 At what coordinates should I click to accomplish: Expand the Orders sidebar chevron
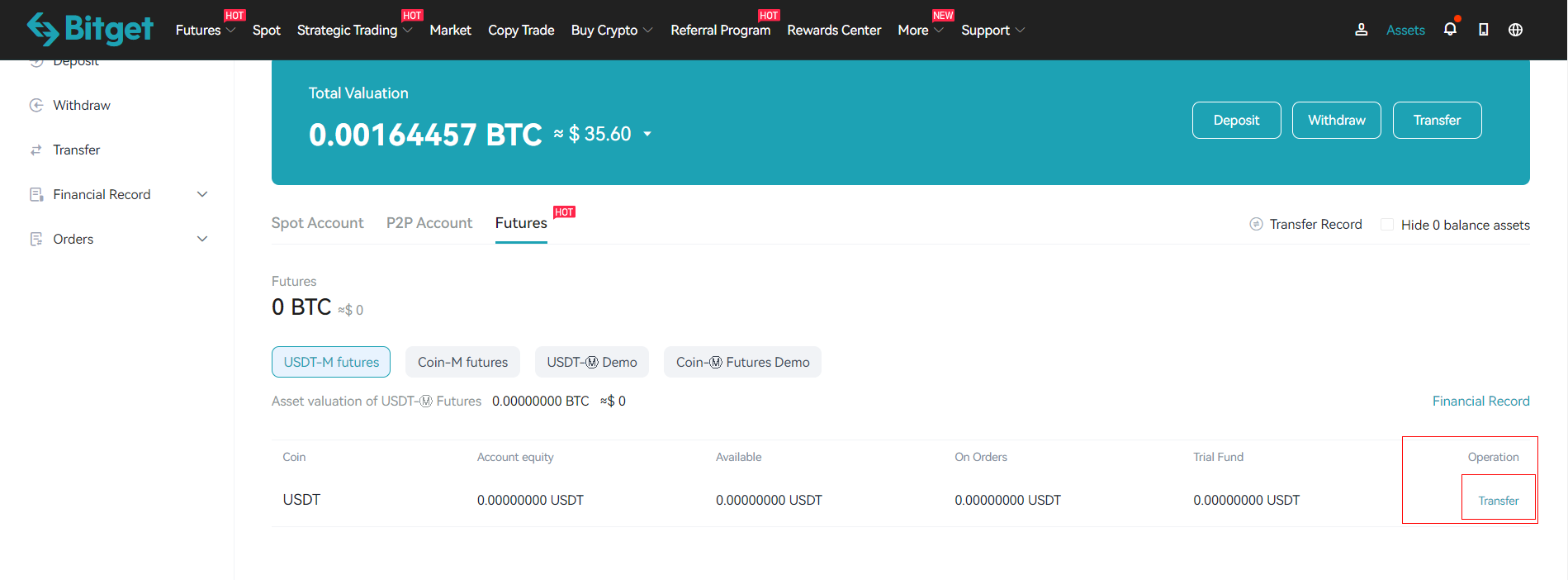click(202, 239)
